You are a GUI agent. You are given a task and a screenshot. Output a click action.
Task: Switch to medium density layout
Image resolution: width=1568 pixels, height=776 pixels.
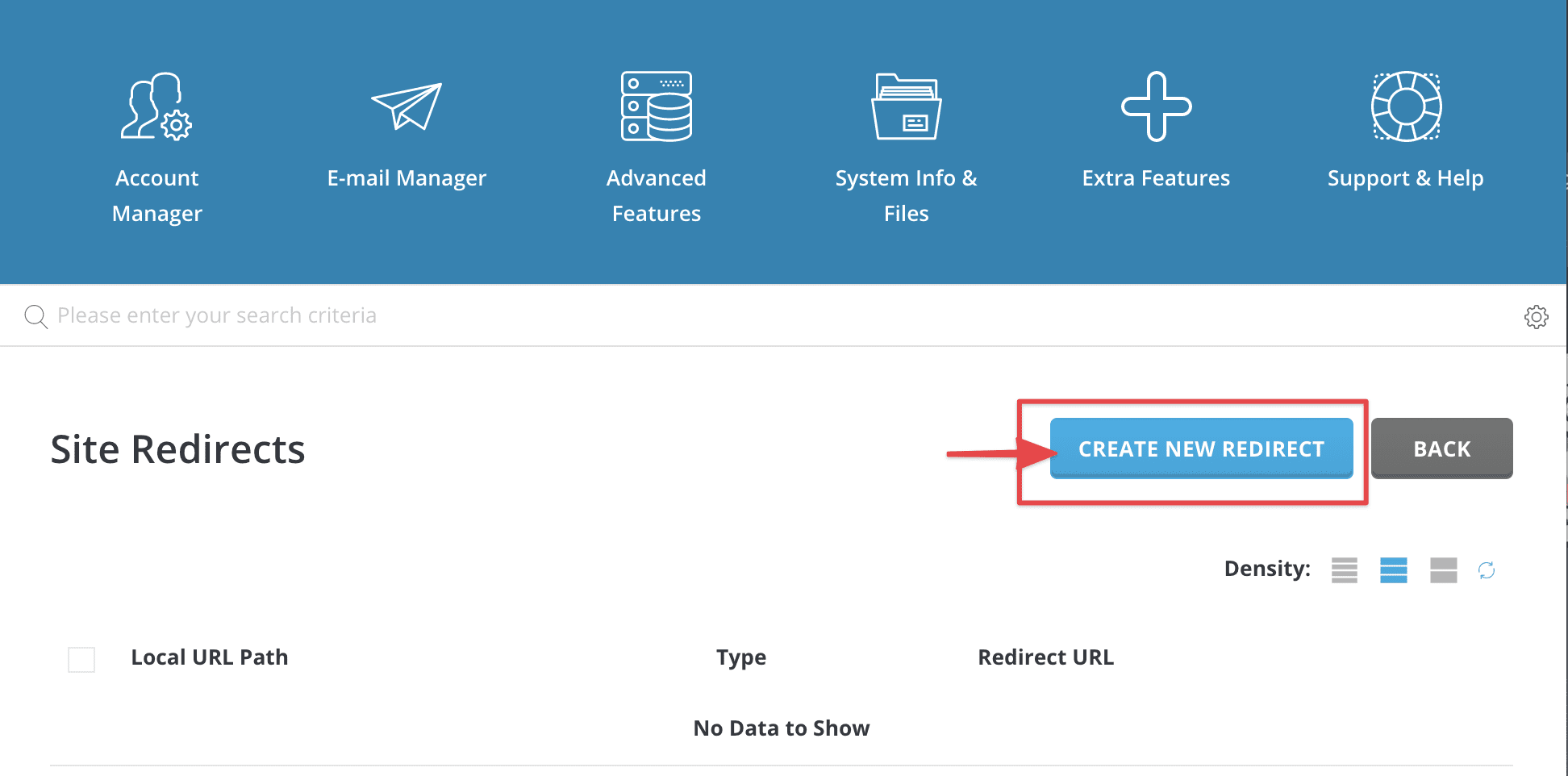[1393, 570]
